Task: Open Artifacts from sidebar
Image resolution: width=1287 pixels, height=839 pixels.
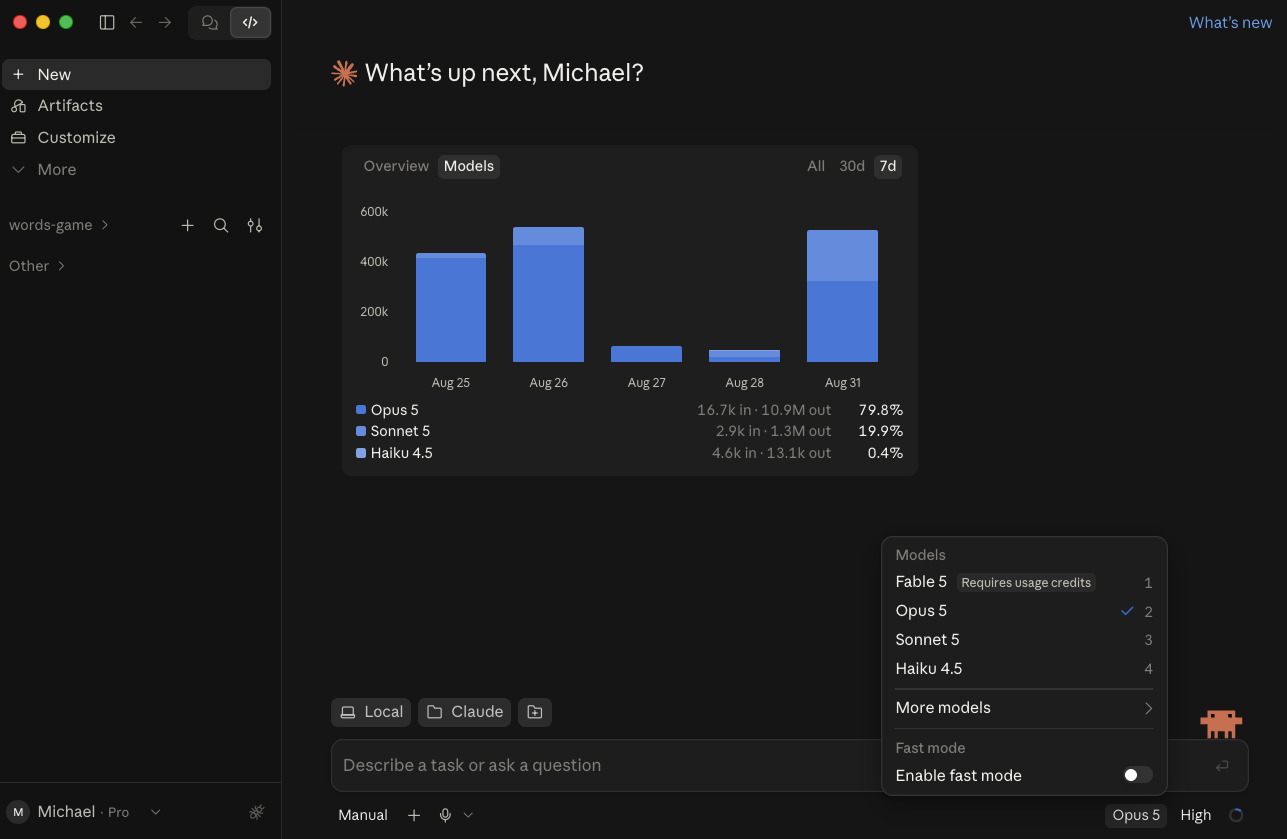Action: click(x=136, y=106)
